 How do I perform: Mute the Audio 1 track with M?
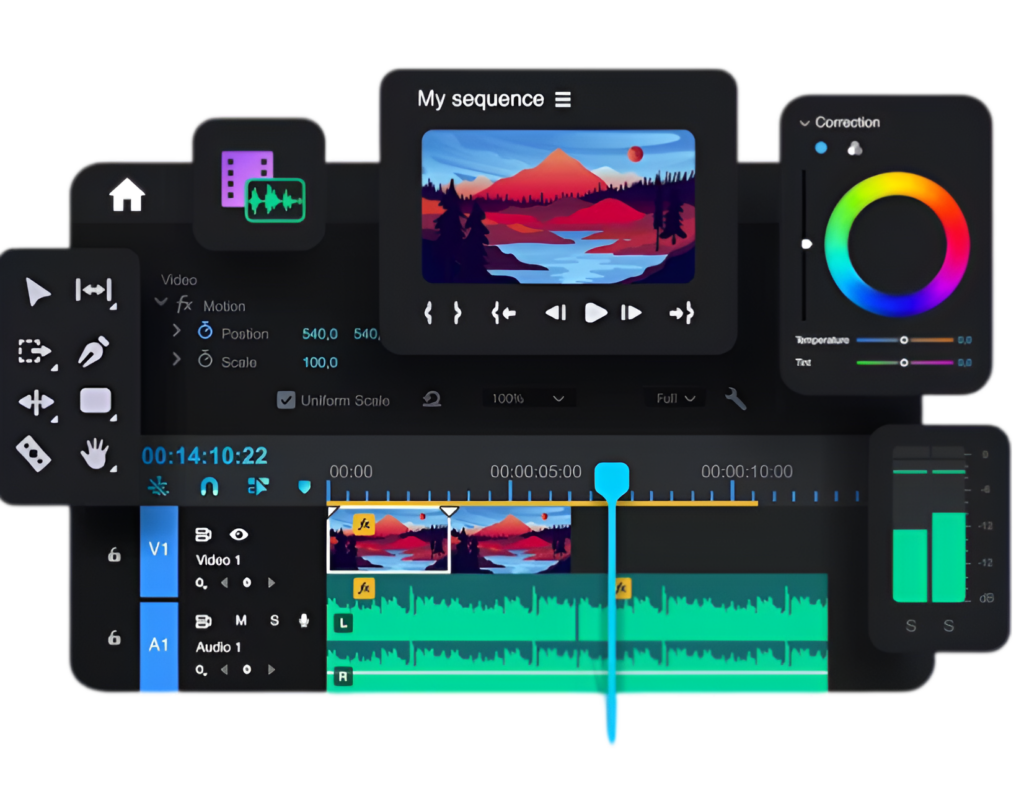[x=241, y=621]
